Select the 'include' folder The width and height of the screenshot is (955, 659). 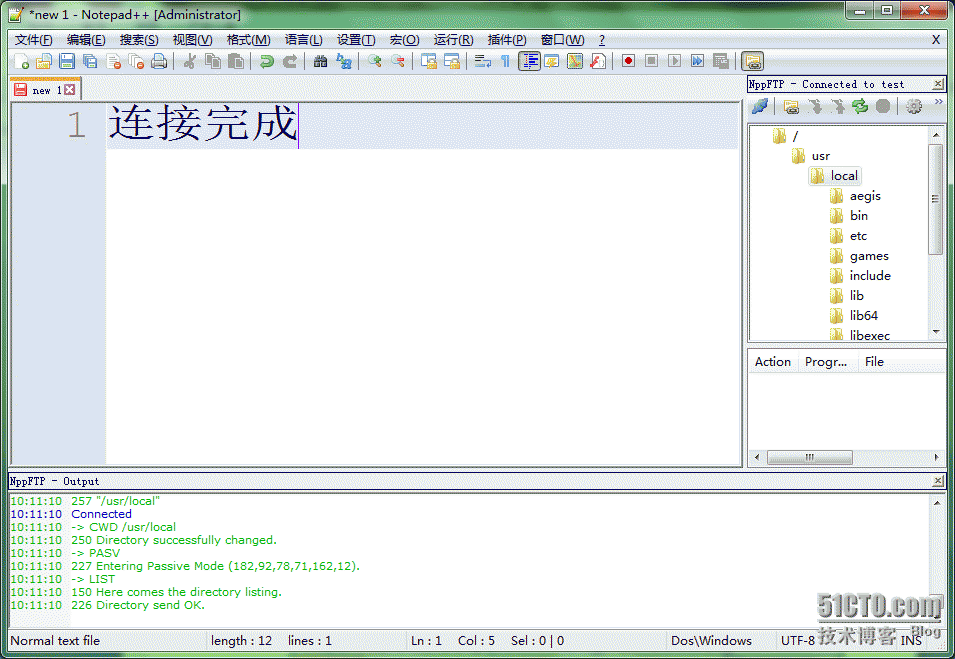pyautogui.click(x=870, y=275)
